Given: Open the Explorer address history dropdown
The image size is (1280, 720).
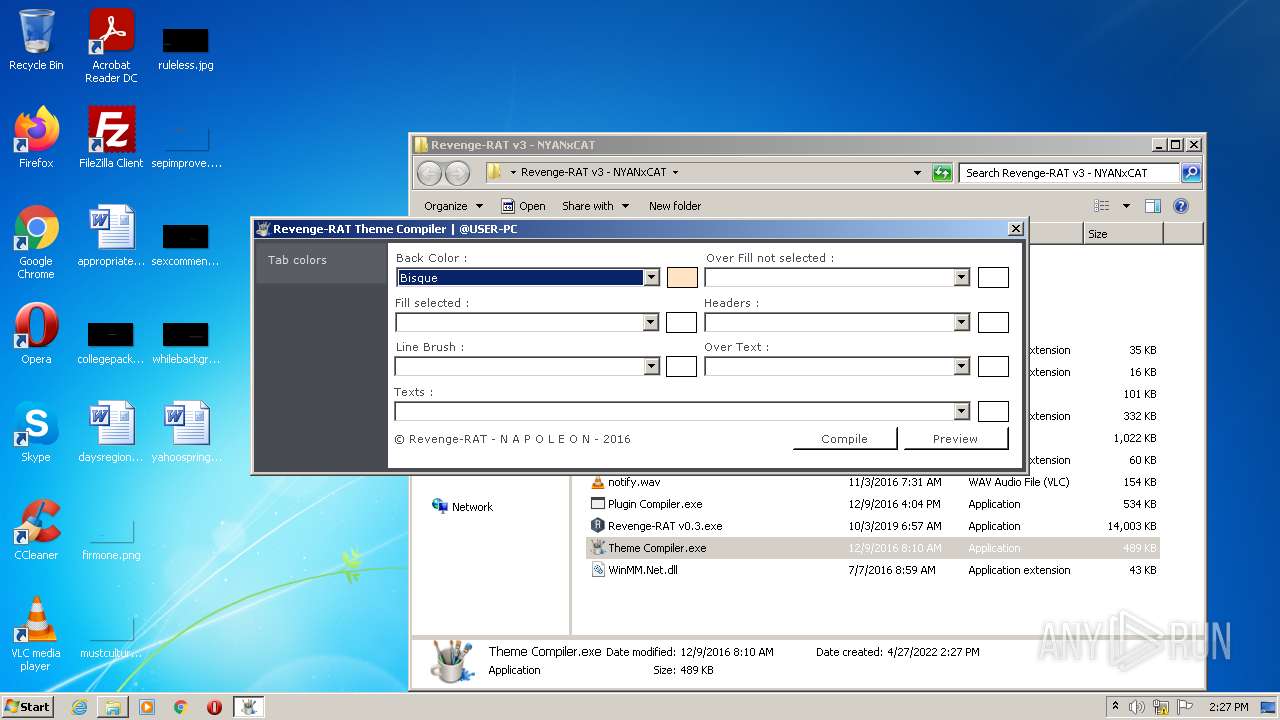Looking at the screenshot, I should (917, 173).
